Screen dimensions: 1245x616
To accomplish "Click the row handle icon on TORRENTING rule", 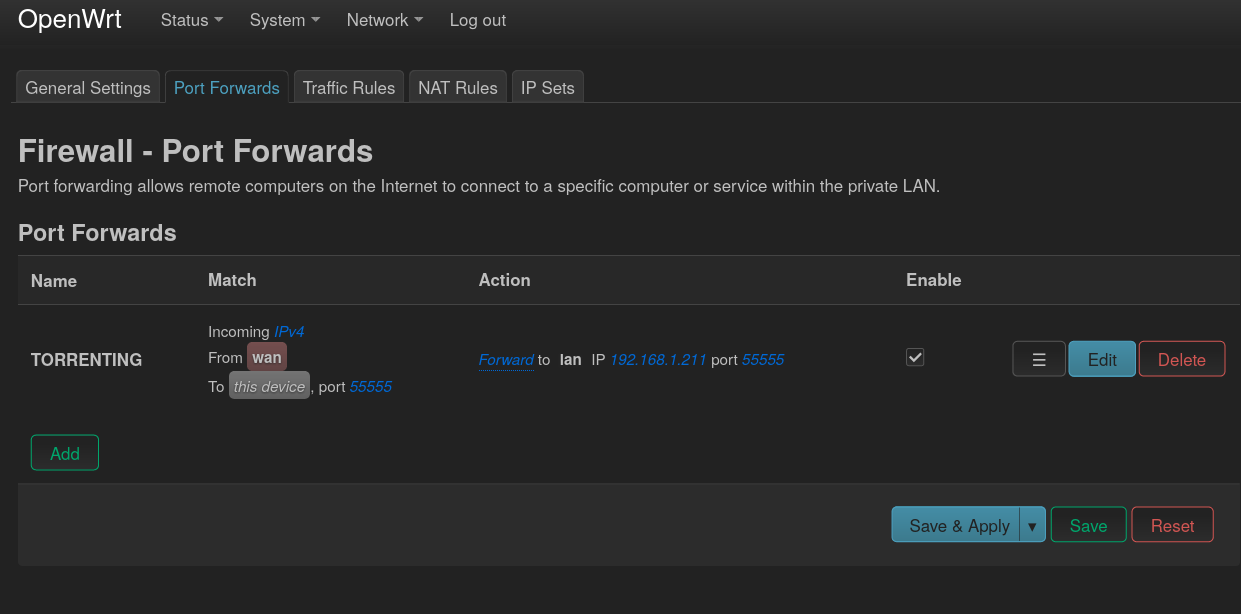I will 1038,358.
